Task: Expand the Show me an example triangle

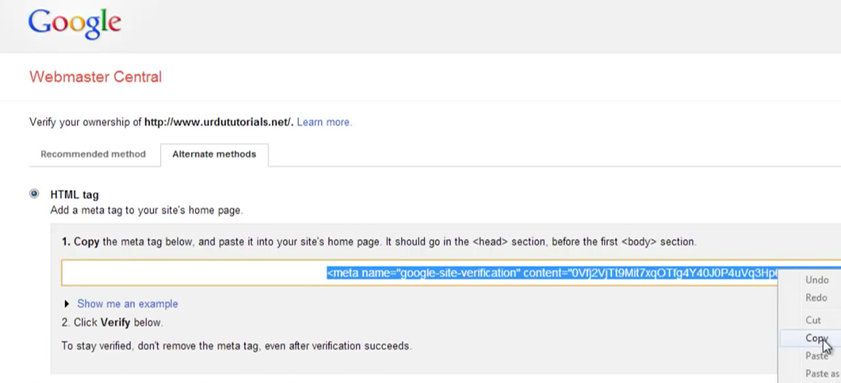Action: (x=67, y=304)
